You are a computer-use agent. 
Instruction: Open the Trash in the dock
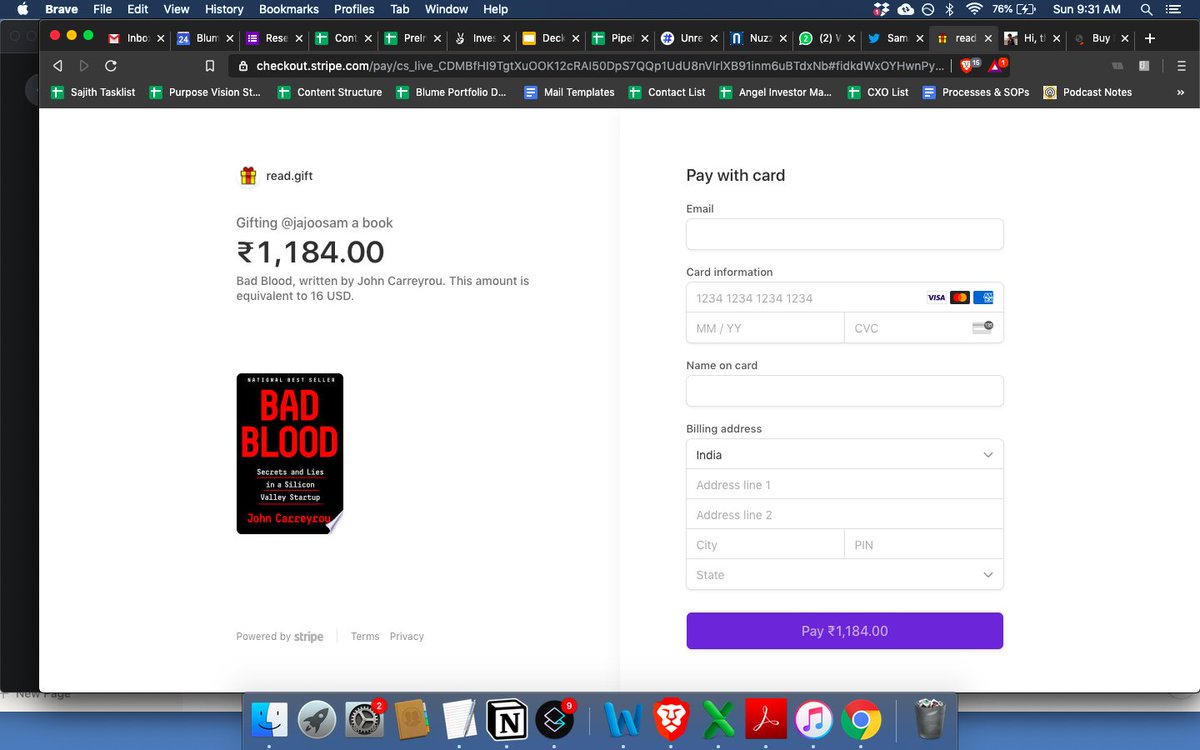pos(930,719)
